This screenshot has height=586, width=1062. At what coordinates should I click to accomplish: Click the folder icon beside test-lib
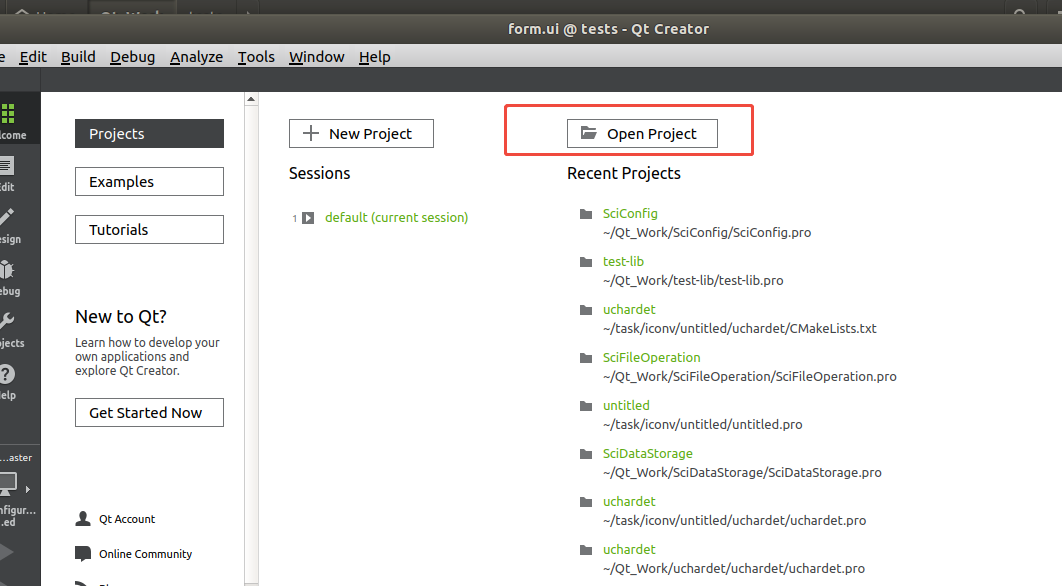[586, 262]
